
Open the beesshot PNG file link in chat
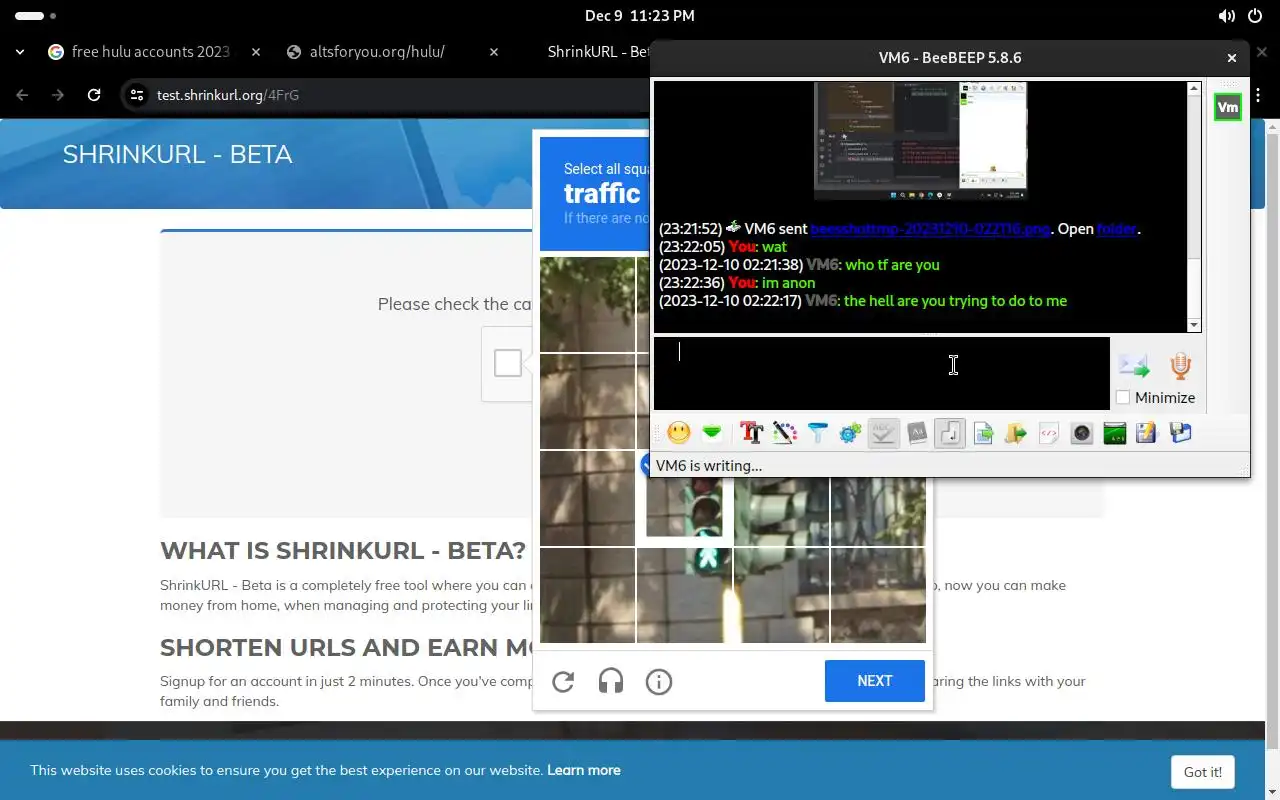point(930,229)
